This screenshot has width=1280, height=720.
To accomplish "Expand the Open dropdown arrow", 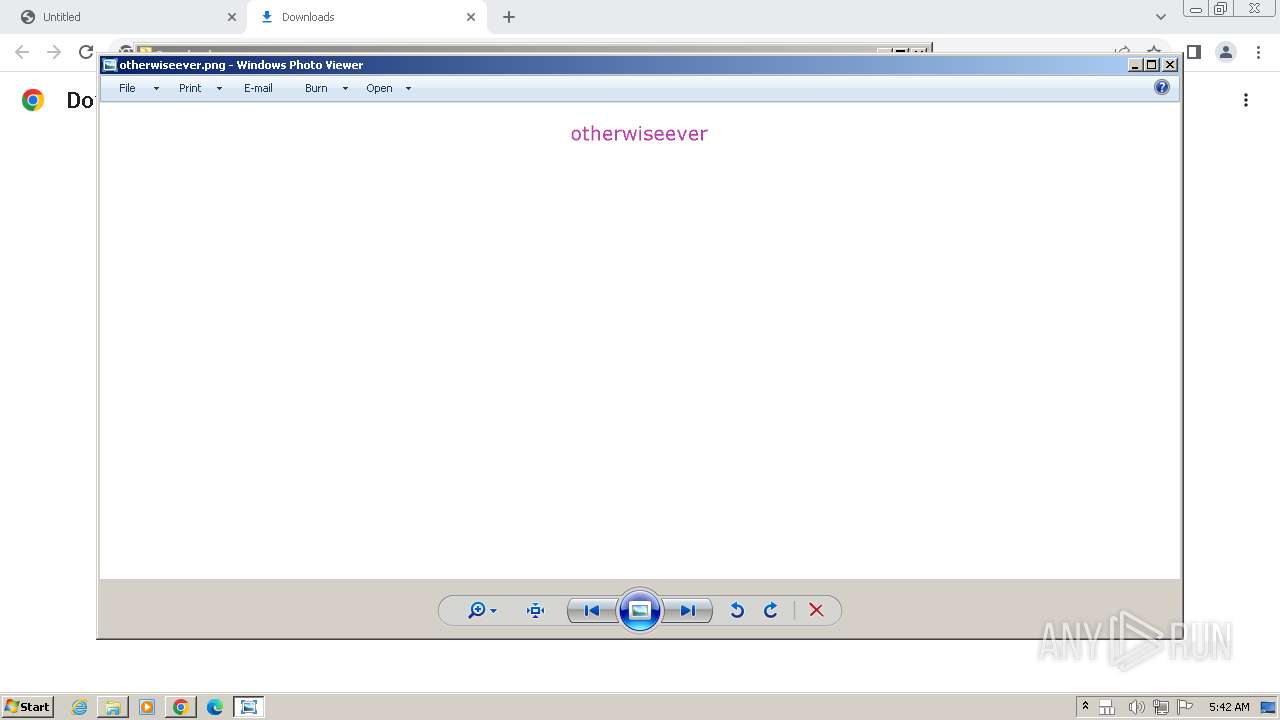I will point(408,88).
